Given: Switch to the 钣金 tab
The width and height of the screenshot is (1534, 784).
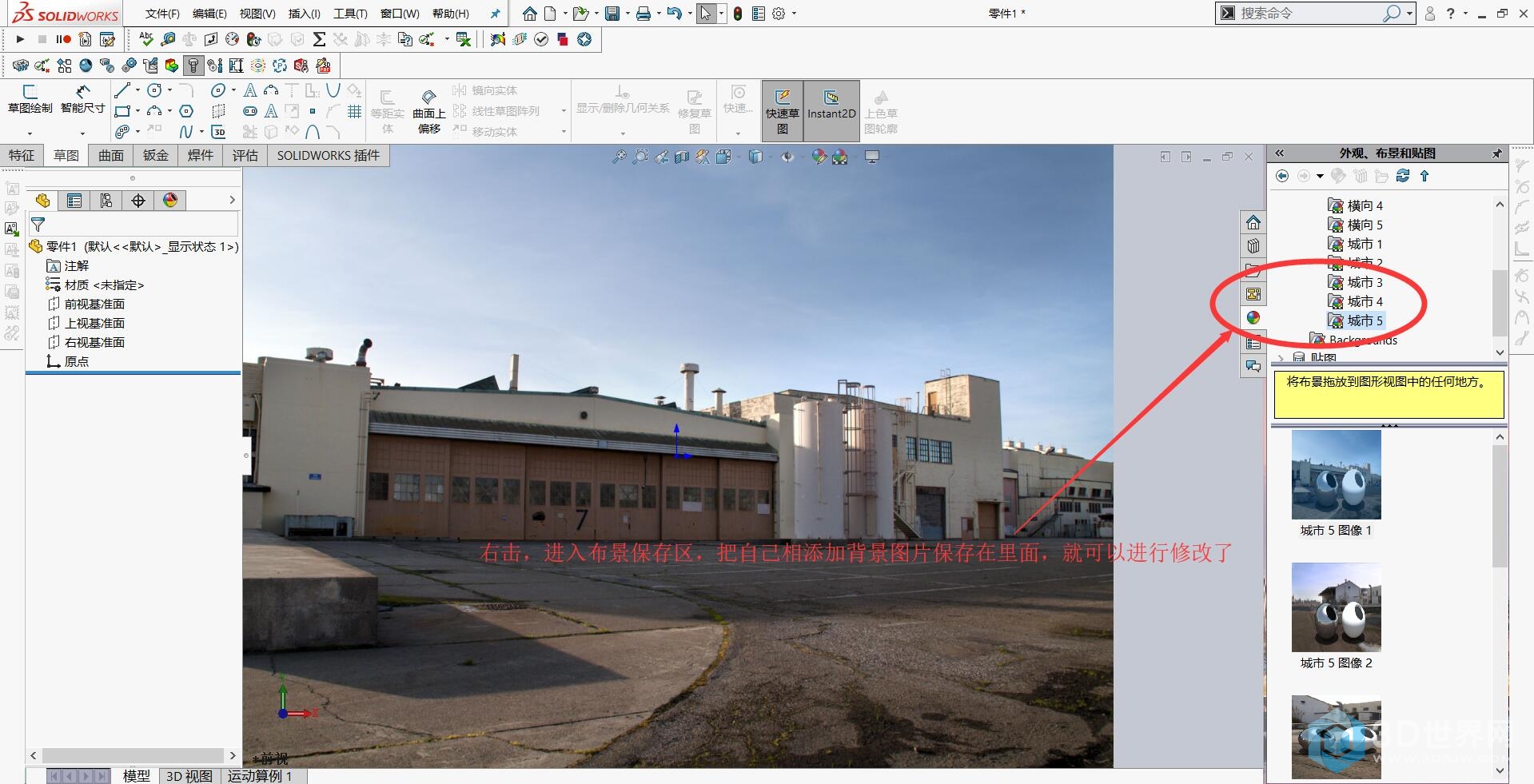Looking at the screenshot, I should click(156, 155).
